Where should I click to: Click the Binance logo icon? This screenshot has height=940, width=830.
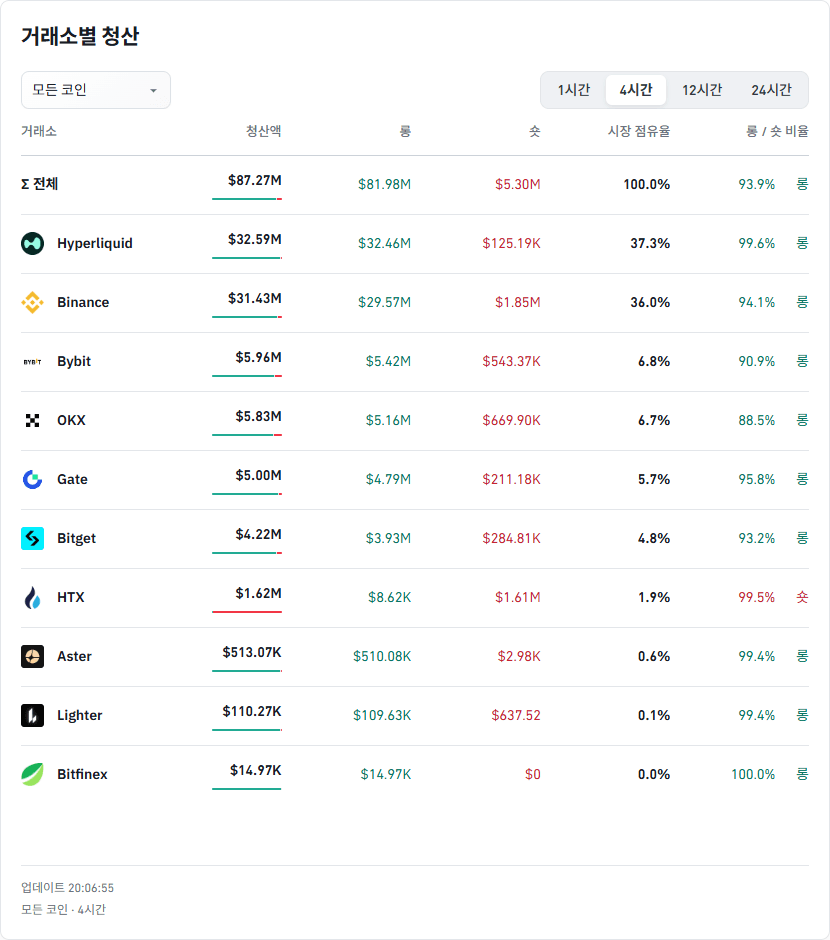tap(32, 302)
